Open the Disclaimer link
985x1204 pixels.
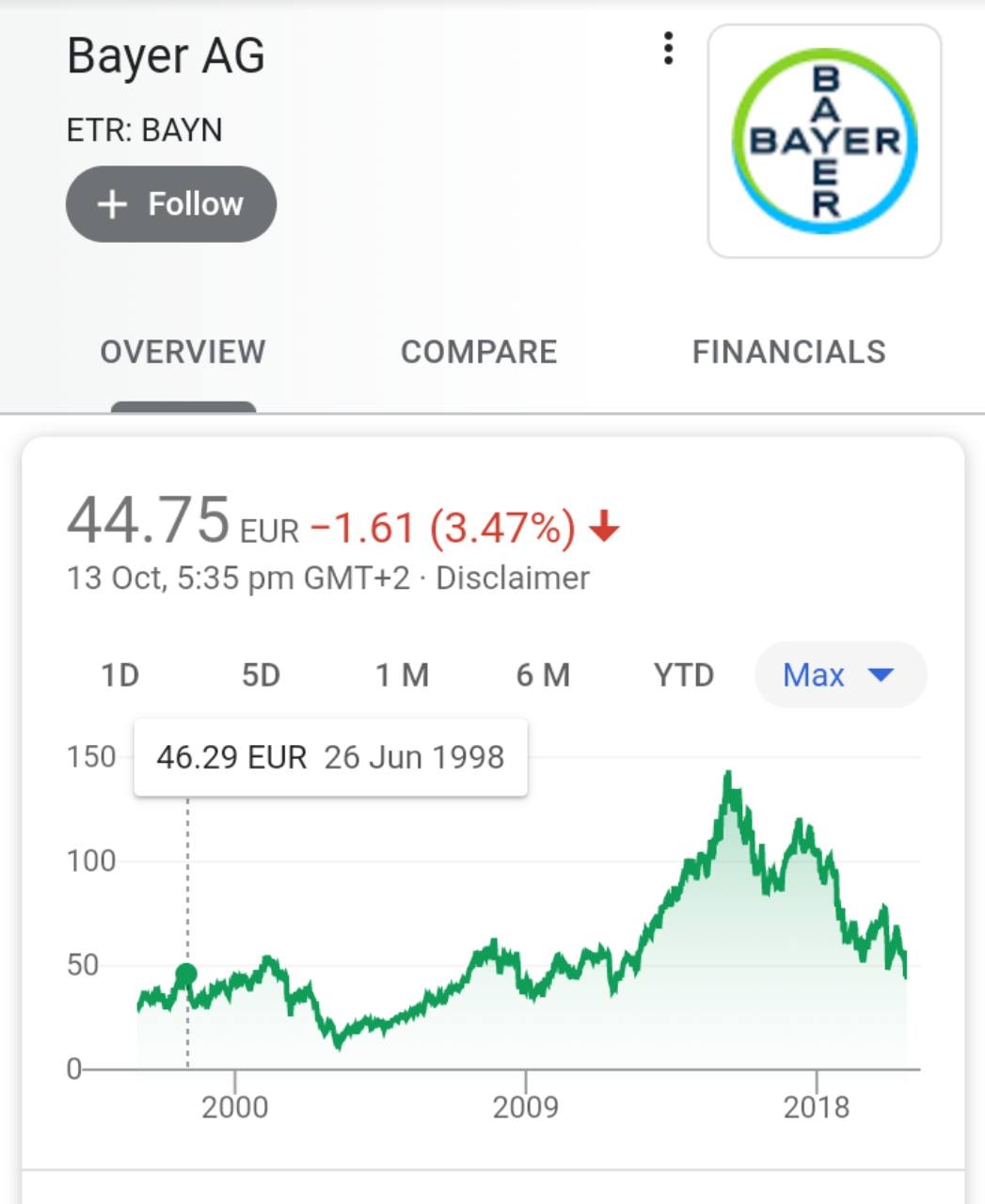(513, 578)
